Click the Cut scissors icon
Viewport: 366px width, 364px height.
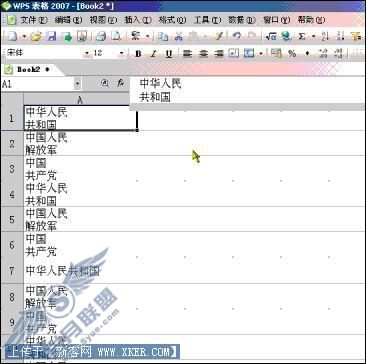[179, 36]
